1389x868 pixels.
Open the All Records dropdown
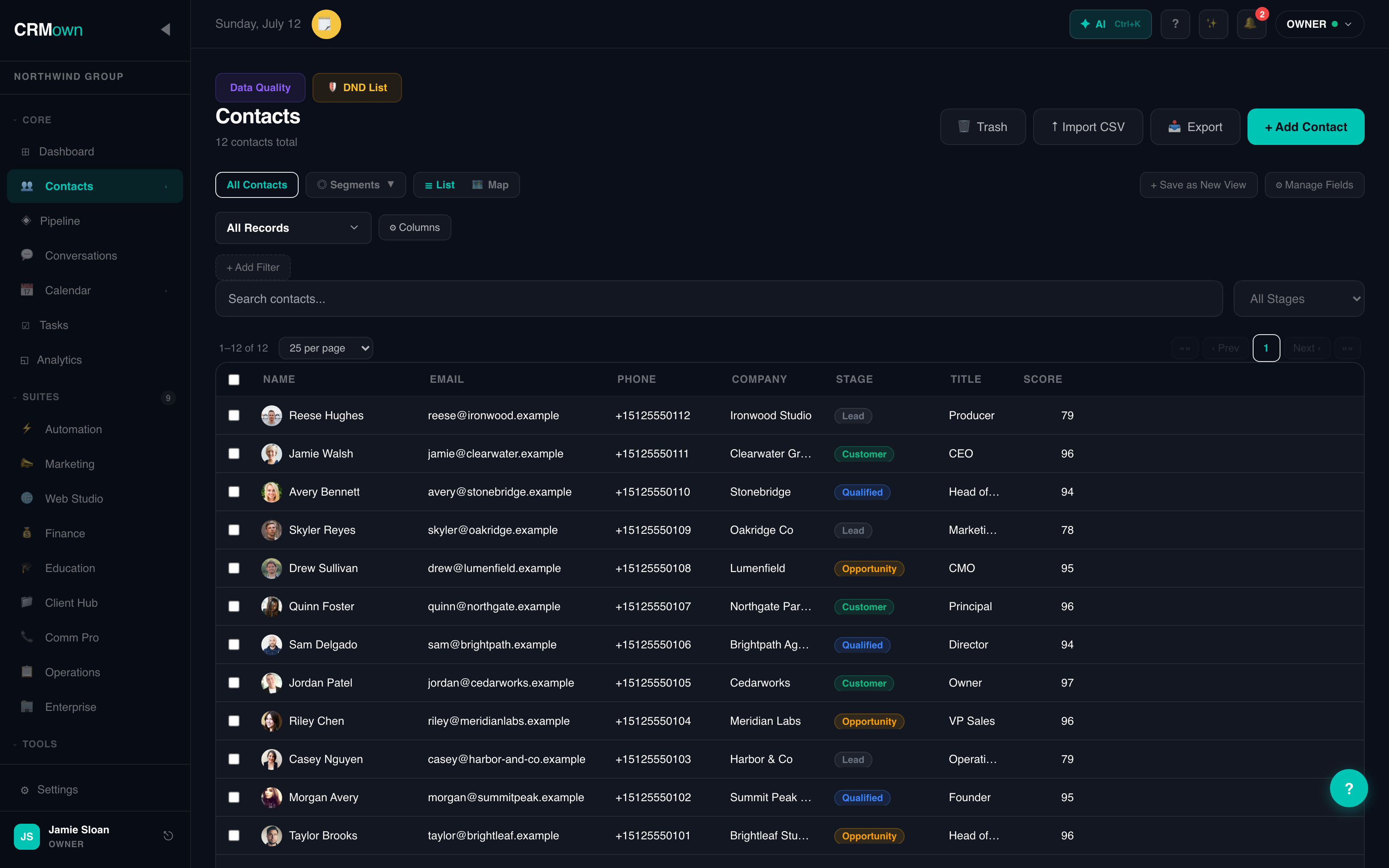(x=293, y=228)
